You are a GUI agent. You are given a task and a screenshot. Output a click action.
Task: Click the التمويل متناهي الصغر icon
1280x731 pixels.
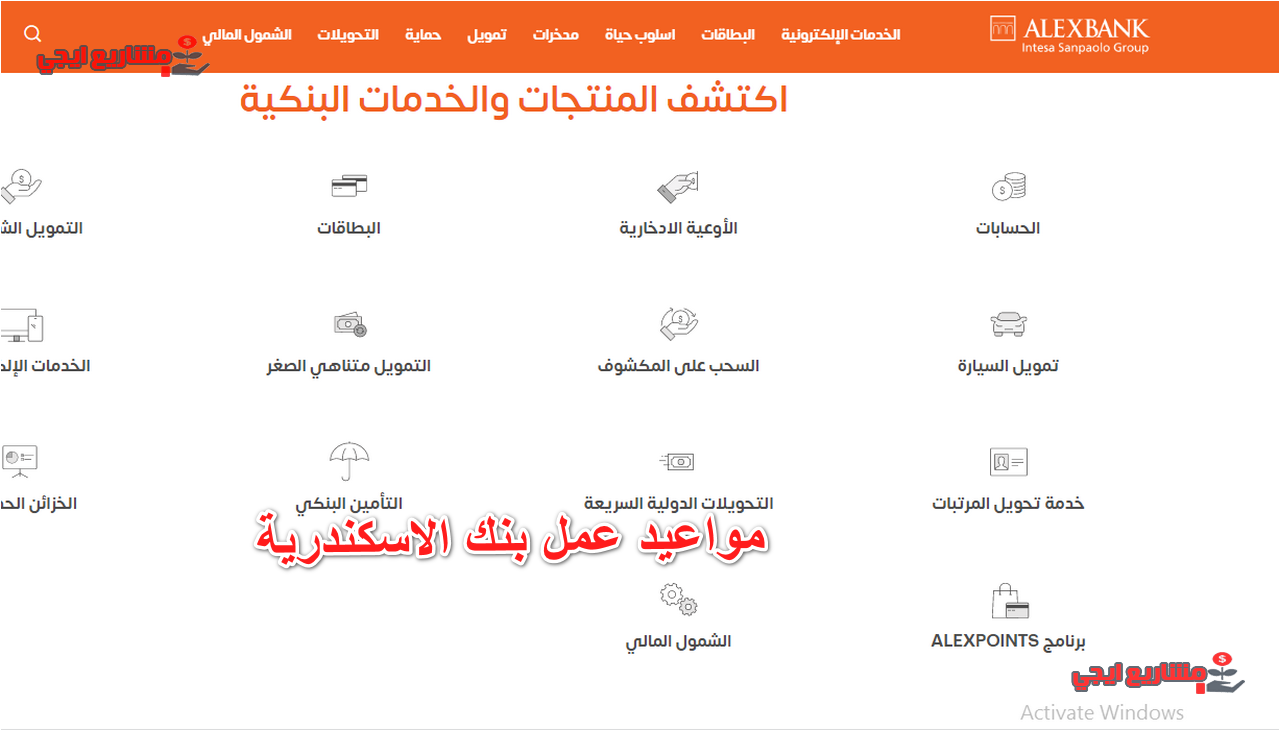coord(349,324)
